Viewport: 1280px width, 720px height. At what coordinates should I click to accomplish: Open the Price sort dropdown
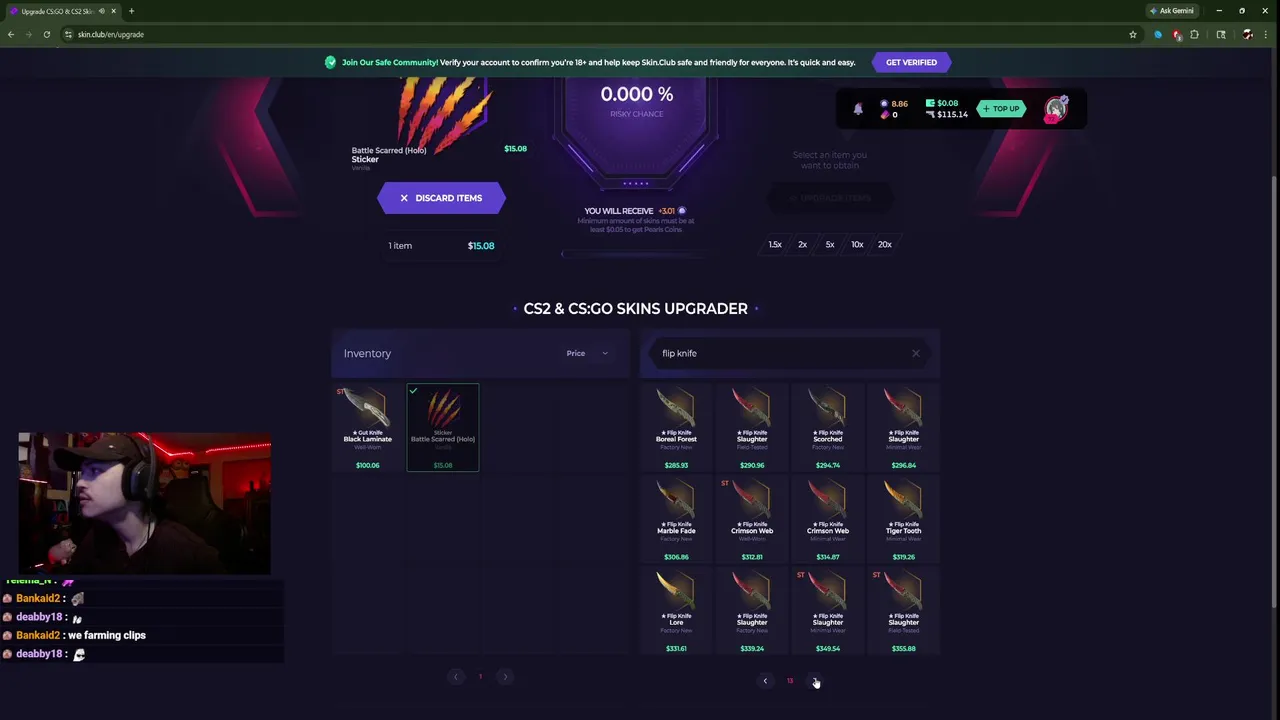(587, 353)
